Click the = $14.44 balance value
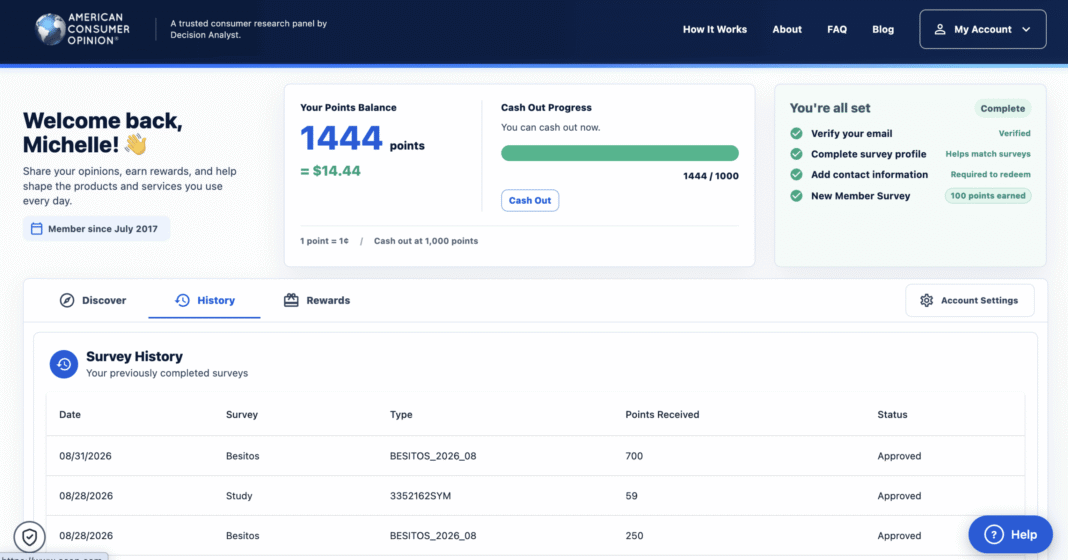 coord(330,171)
